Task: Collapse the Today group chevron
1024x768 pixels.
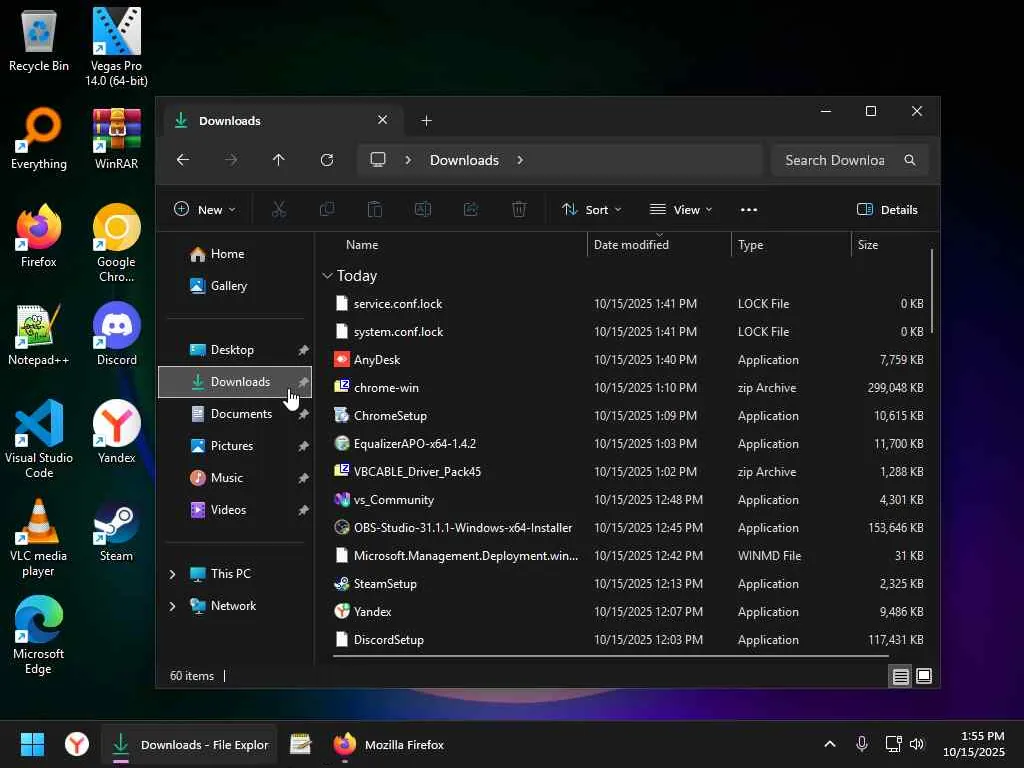Action: tap(327, 276)
